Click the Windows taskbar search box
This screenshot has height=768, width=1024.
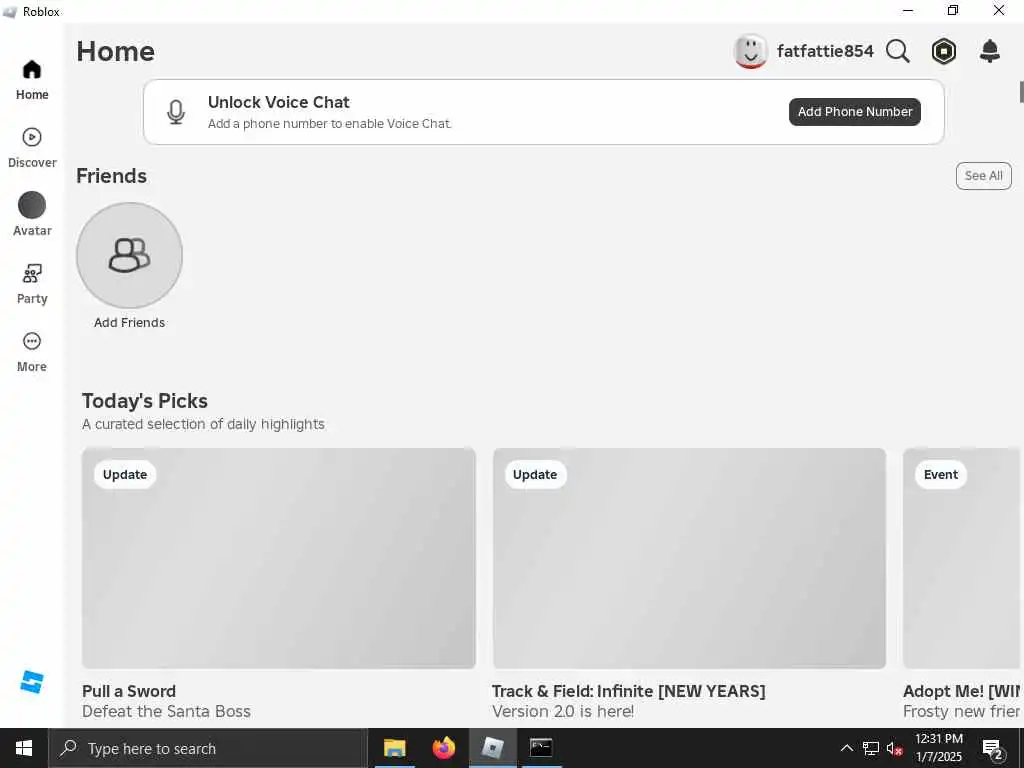coord(208,748)
